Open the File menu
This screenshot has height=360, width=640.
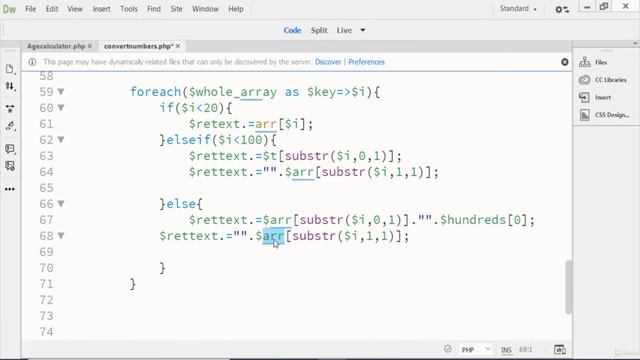click(31, 9)
